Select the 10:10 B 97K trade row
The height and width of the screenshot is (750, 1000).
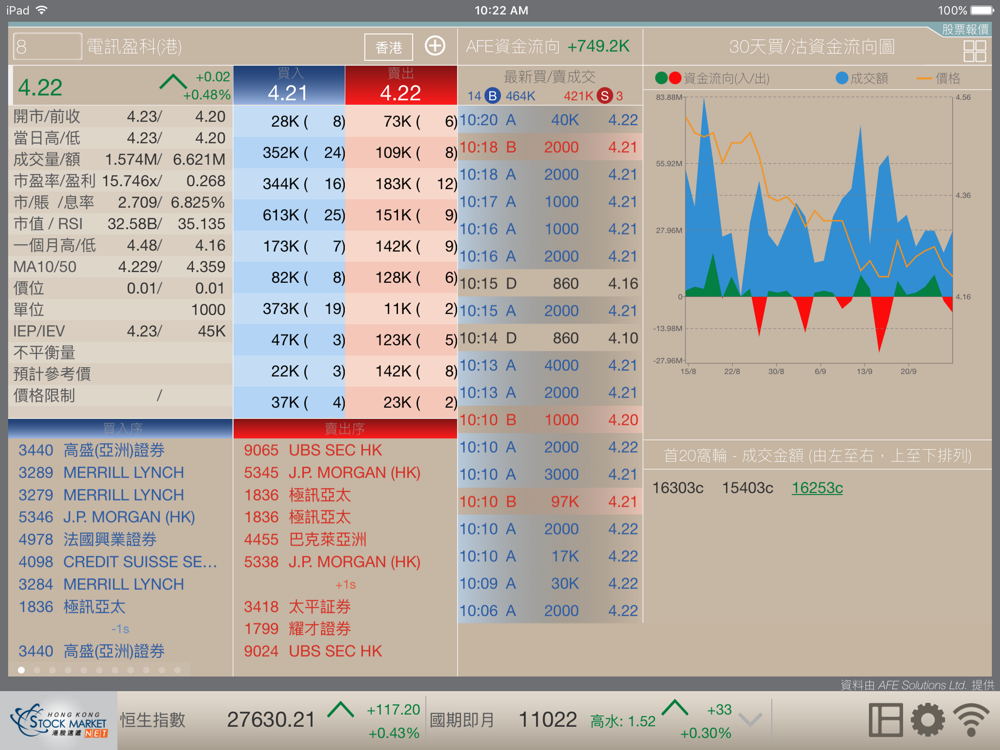point(550,502)
